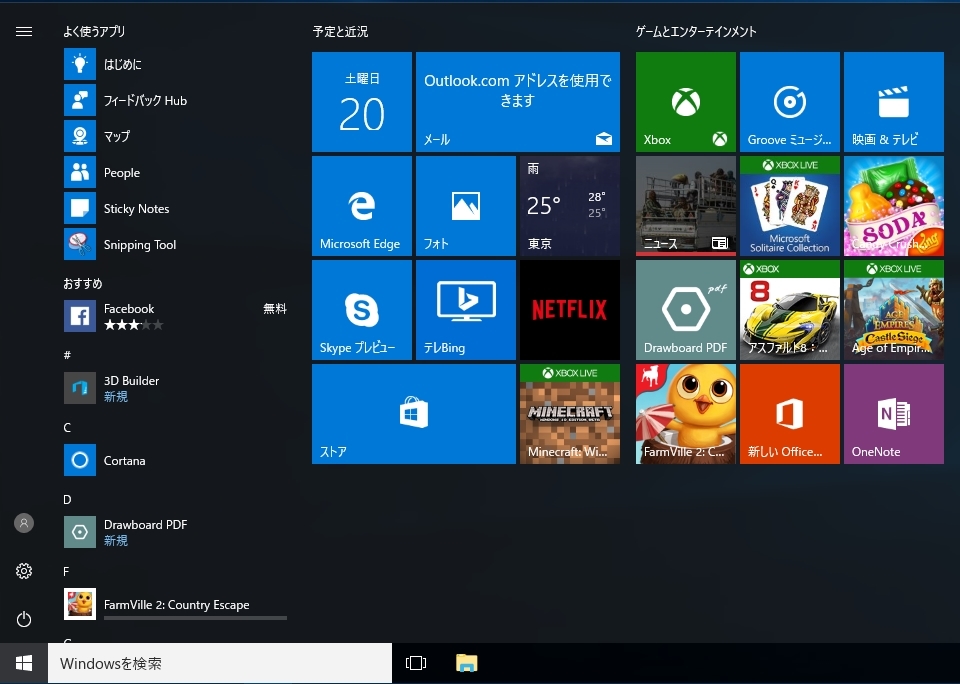Open the Groove Music tile
The height and width of the screenshot is (684, 960).
[789, 102]
